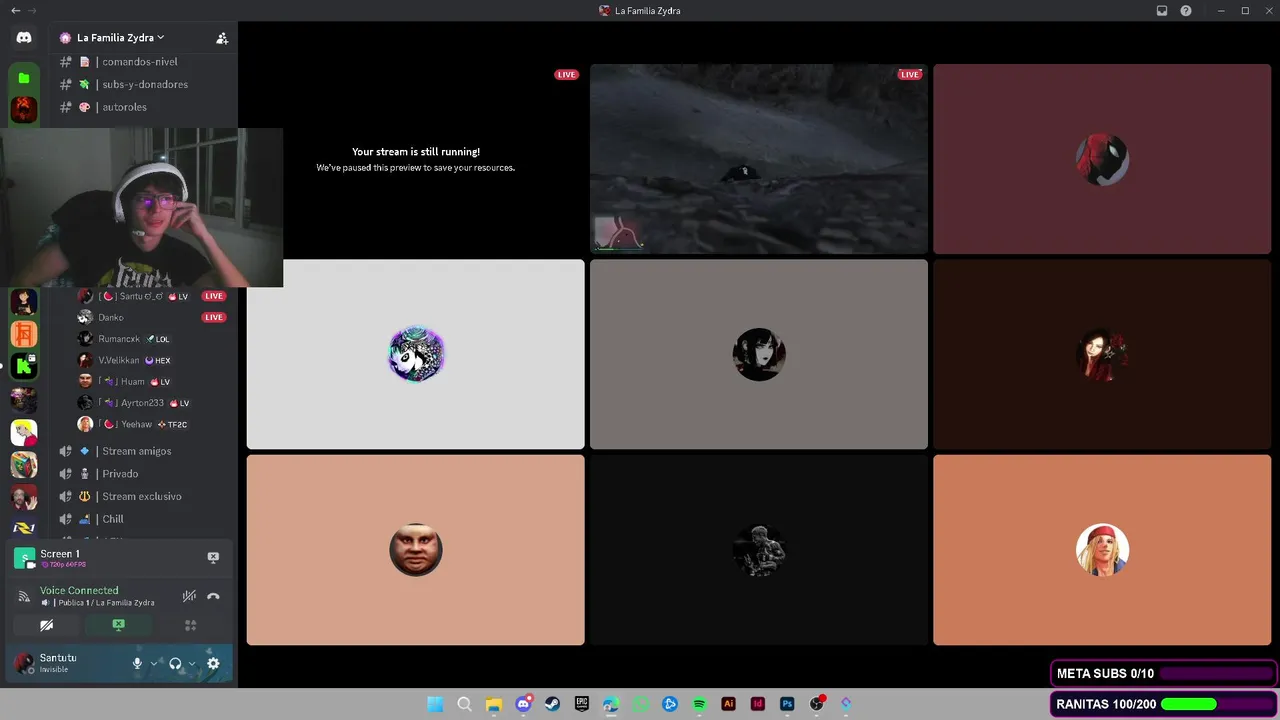
Task: Stop streaming with Screen 1 monitor icon
Action: [x=213, y=557]
